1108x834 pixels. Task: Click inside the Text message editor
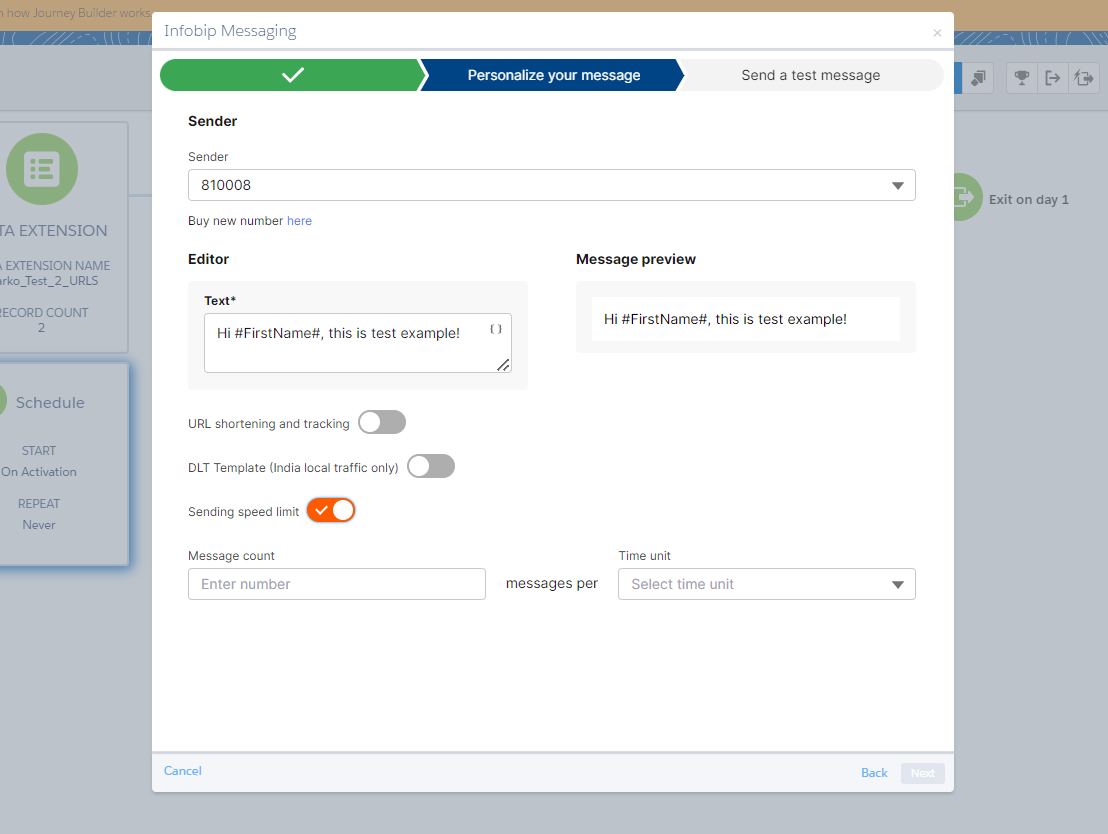point(358,343)
